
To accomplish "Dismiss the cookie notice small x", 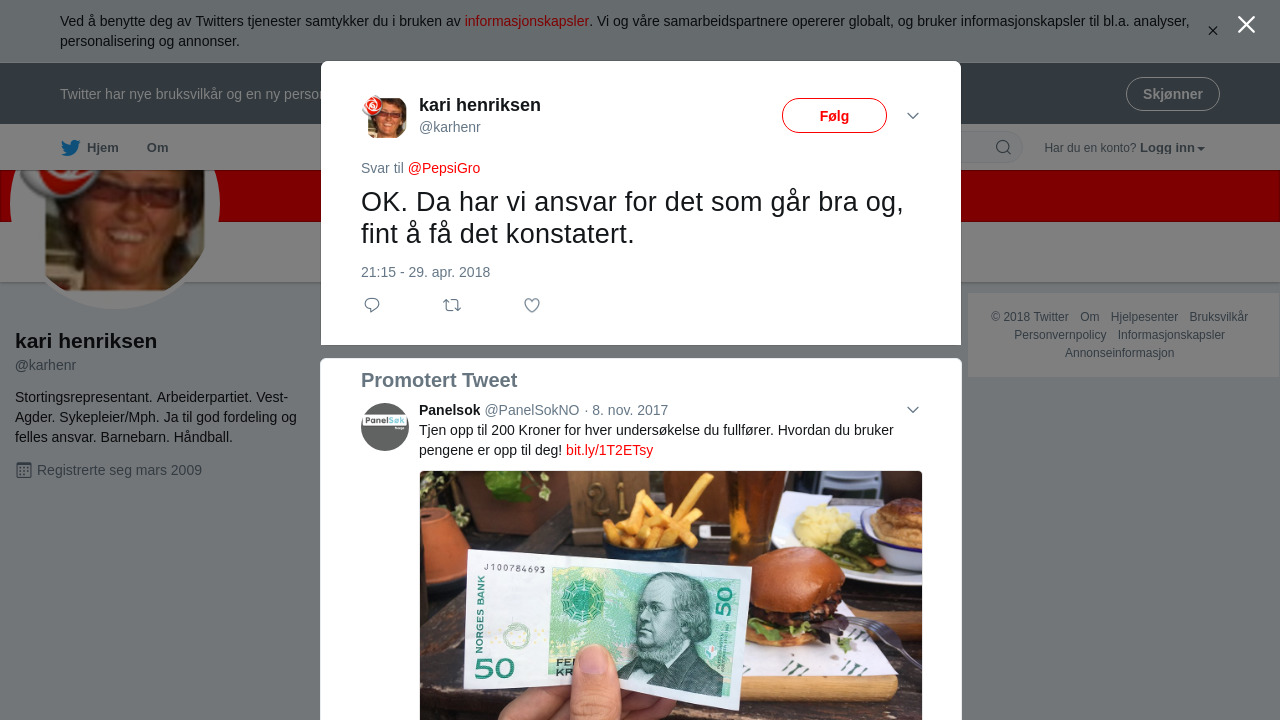I will (1213, 31).
